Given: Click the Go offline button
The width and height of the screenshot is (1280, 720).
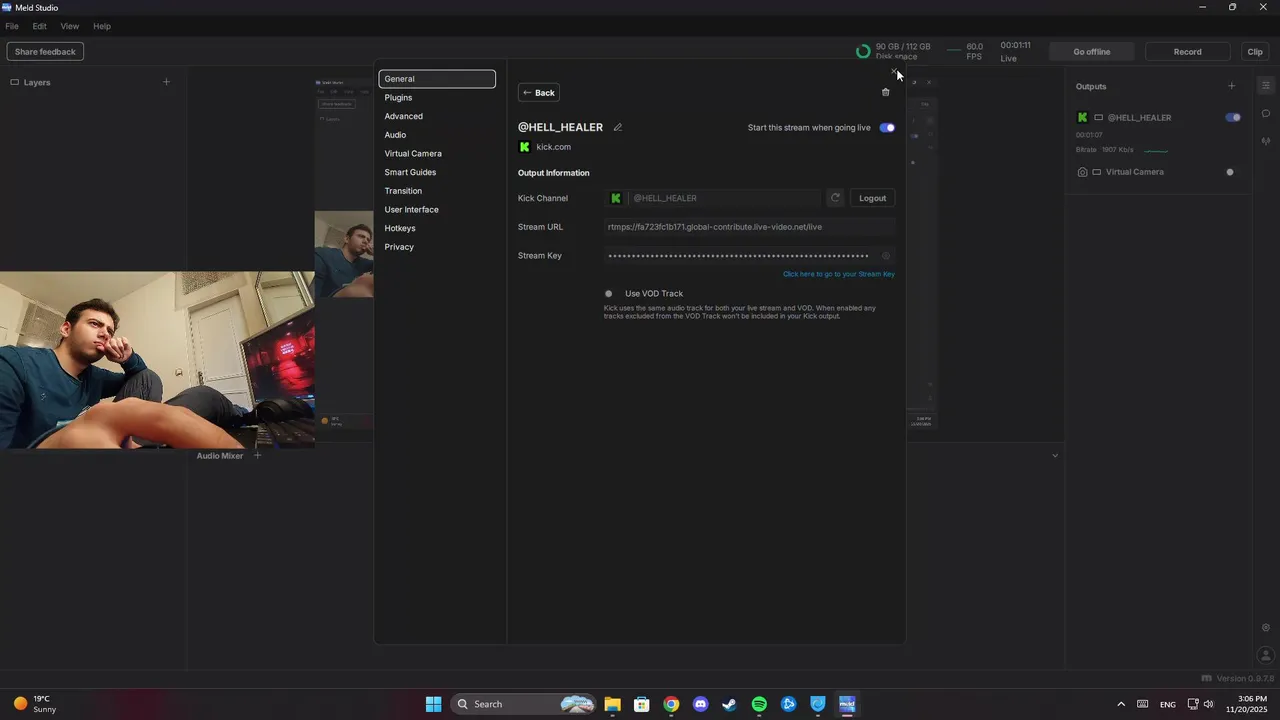Looking at the screenshot, I should click(x=1091, y=52).
